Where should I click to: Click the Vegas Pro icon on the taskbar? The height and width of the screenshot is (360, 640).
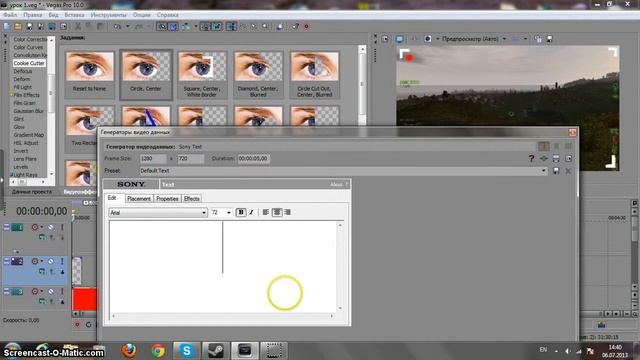[245, 350]
